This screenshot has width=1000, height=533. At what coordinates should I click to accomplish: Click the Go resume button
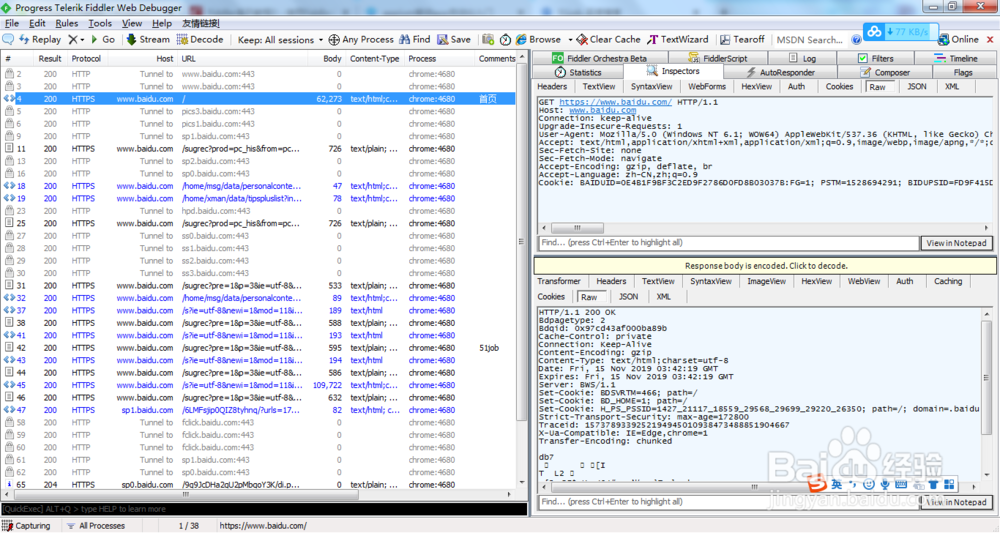pyautogui.click(x=103, y=40)
